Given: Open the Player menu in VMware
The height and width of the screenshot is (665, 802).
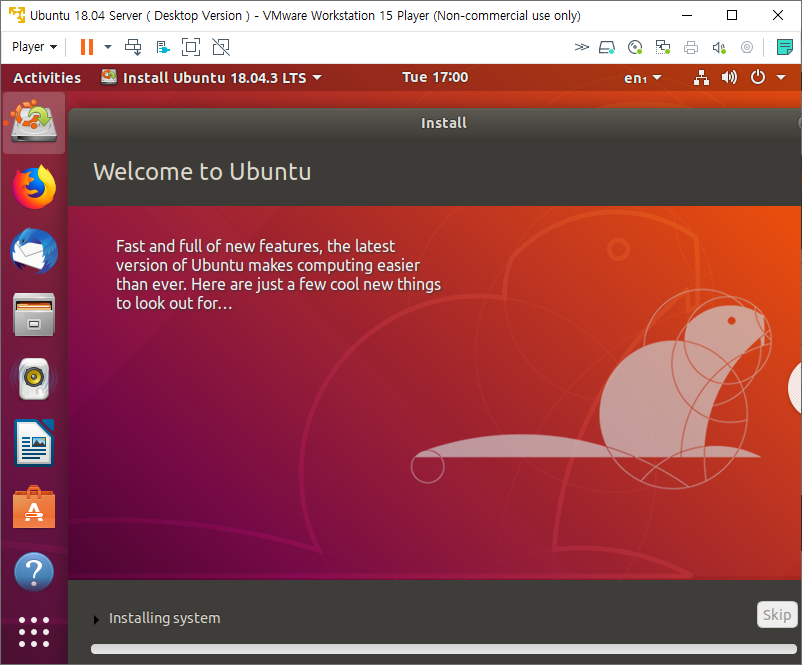Looking at the screenshot, I should pyautogui.click(x=34, y=47).
